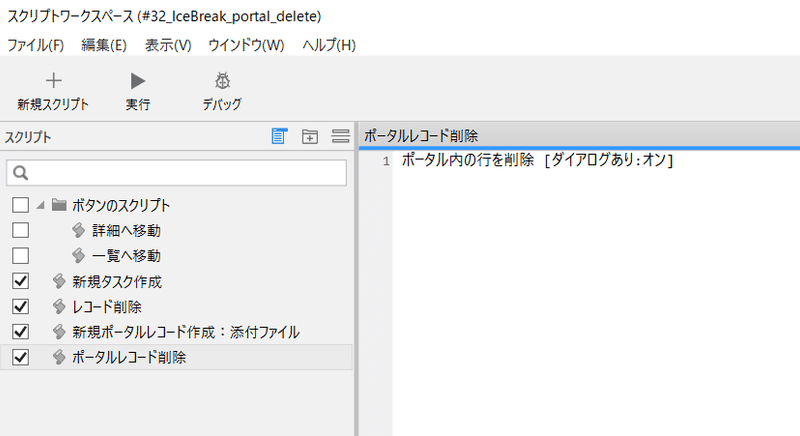The width and height of the screenshot is (800, 436).
Task: Click the separator lines icon in Scripts panel
Action: pyautogui.click(x=340, y=136)
